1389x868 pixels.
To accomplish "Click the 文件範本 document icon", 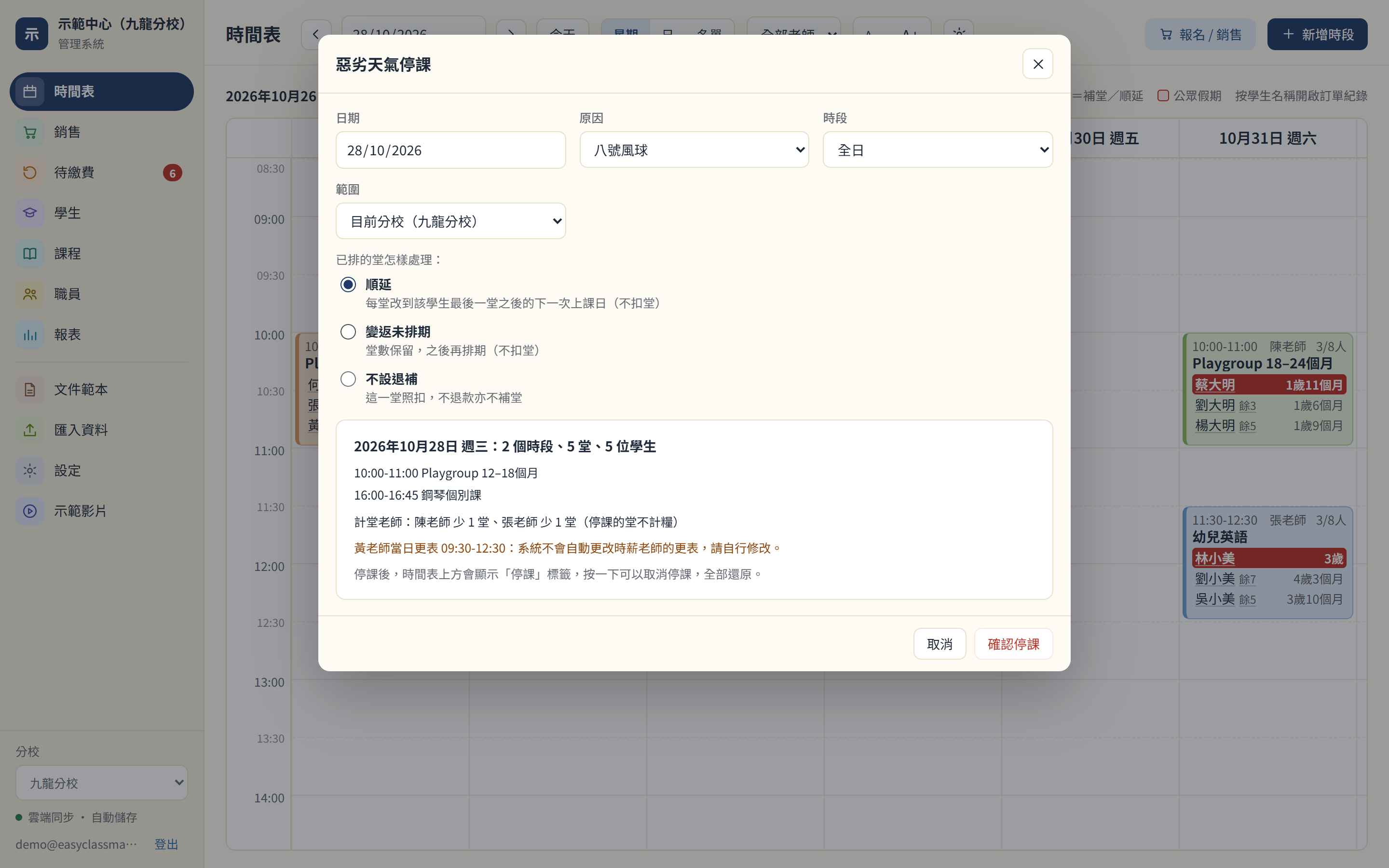I will (30, 389).
